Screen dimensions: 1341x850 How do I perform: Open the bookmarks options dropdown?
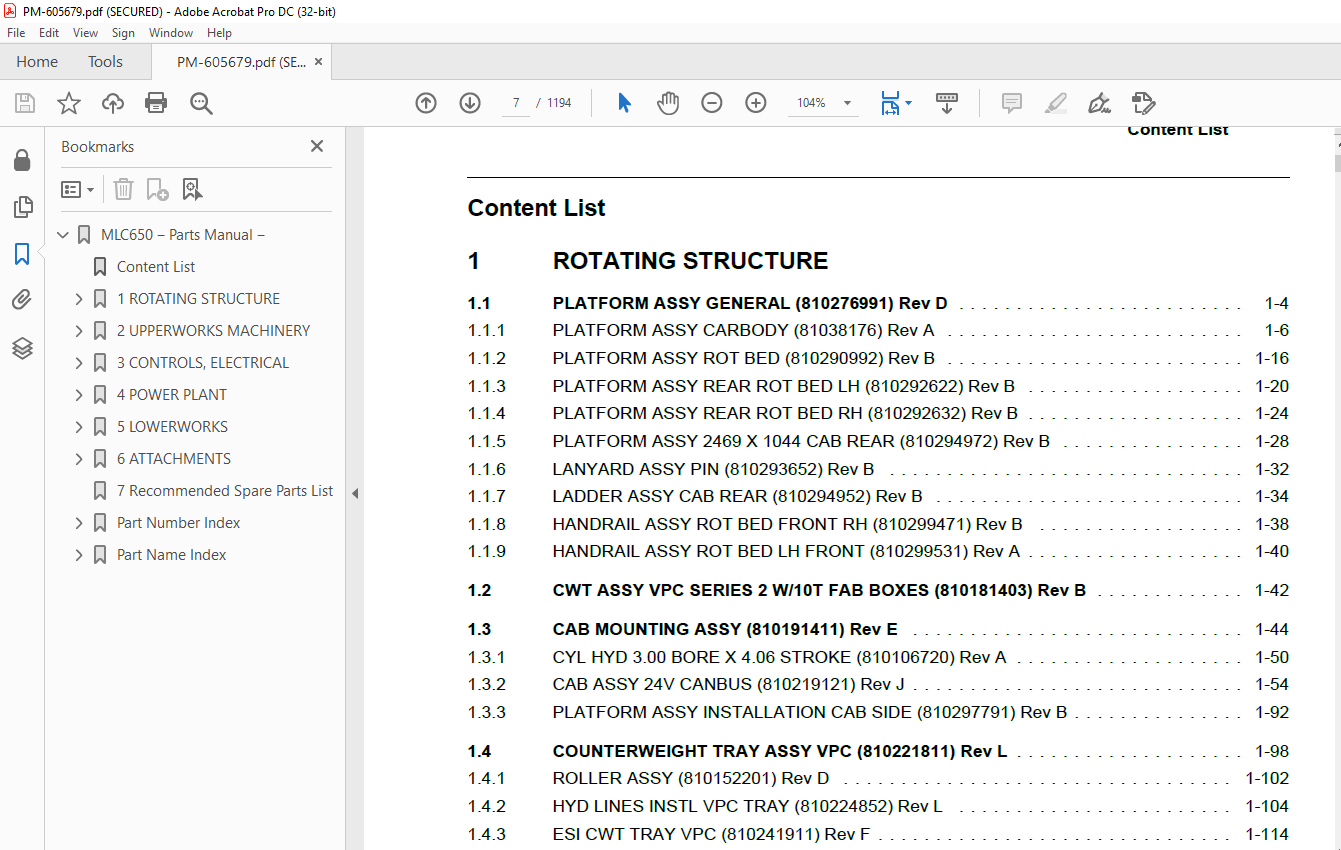77,189
